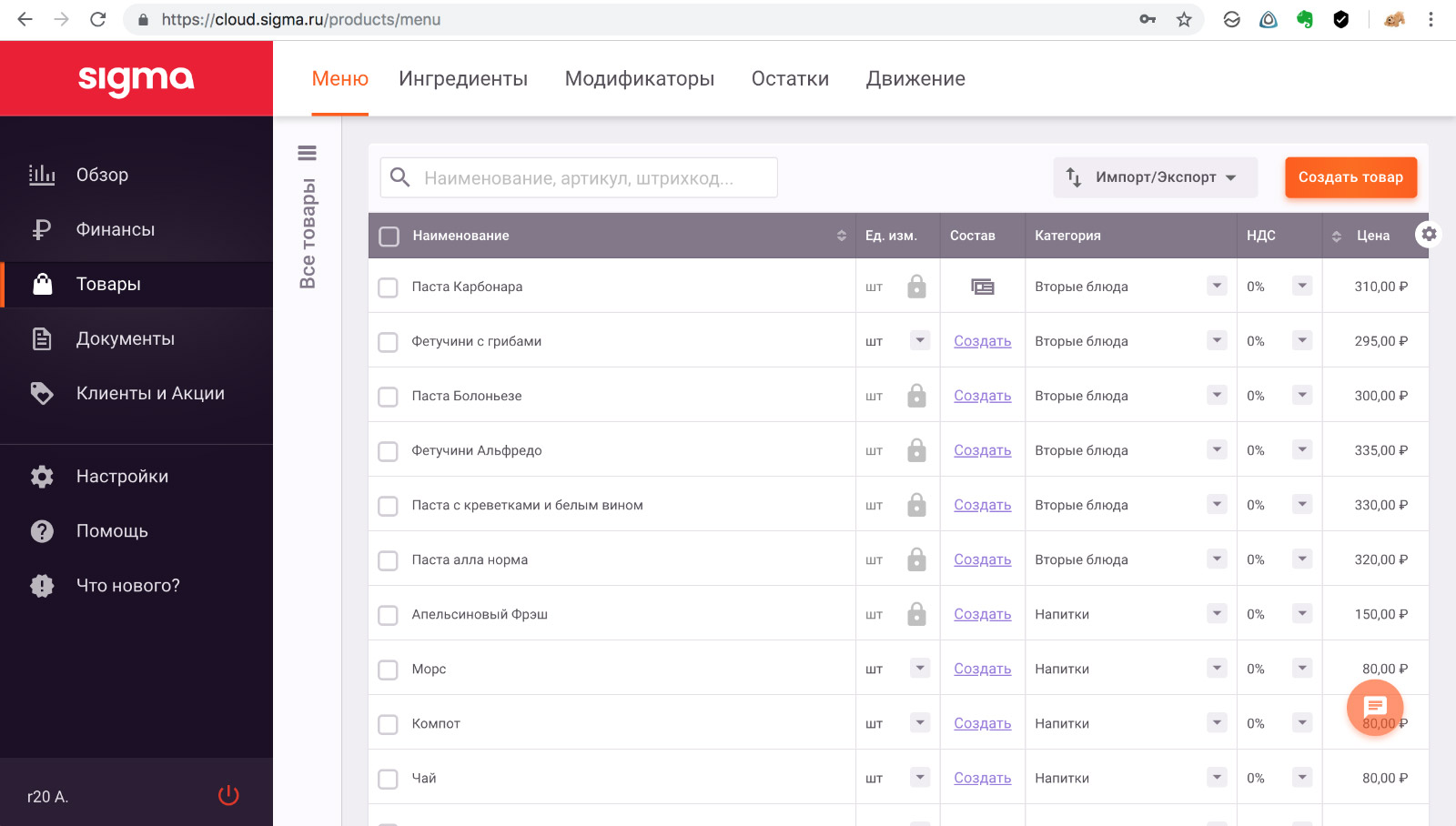Screen dimensions: 1456x826
Task: Click price 310,00 ₽ of Паста Карбонара
Action: [1380, 287]
